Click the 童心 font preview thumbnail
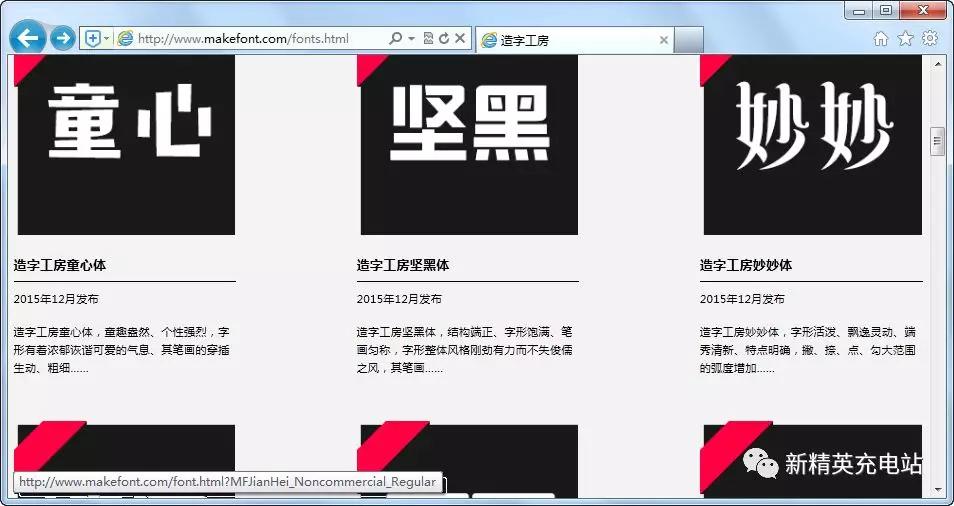 pyautogui.click(x=126, y=145)
